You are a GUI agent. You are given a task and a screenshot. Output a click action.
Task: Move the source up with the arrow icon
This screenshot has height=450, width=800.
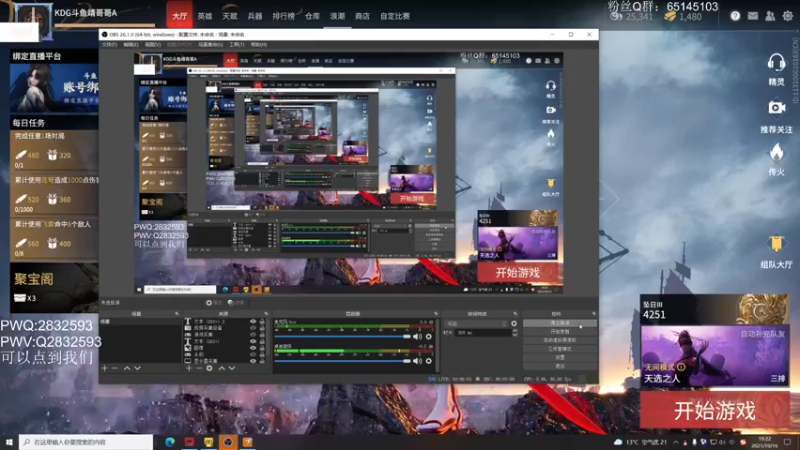[x=221, y=368]
